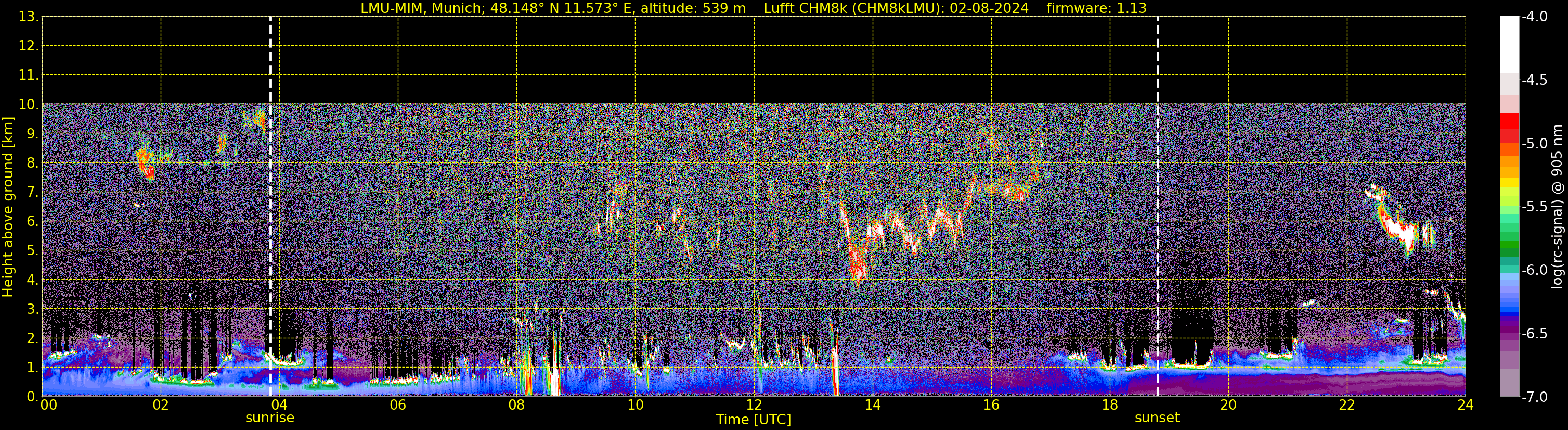
Task: Click the x-axis tick label '08'
Action: (517, 405)
